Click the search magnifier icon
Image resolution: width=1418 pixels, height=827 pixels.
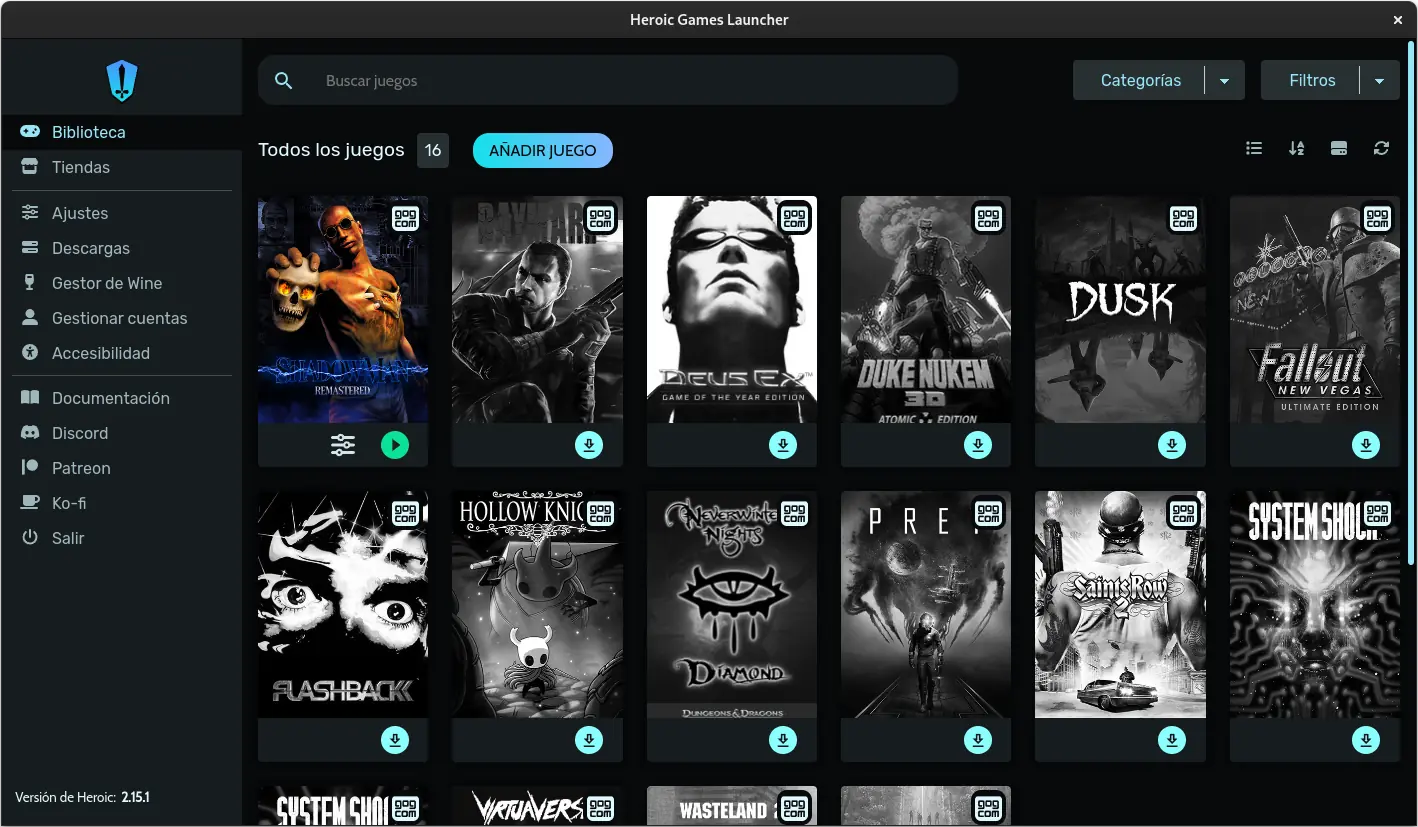pyautogui.click(x=284, y=81)
